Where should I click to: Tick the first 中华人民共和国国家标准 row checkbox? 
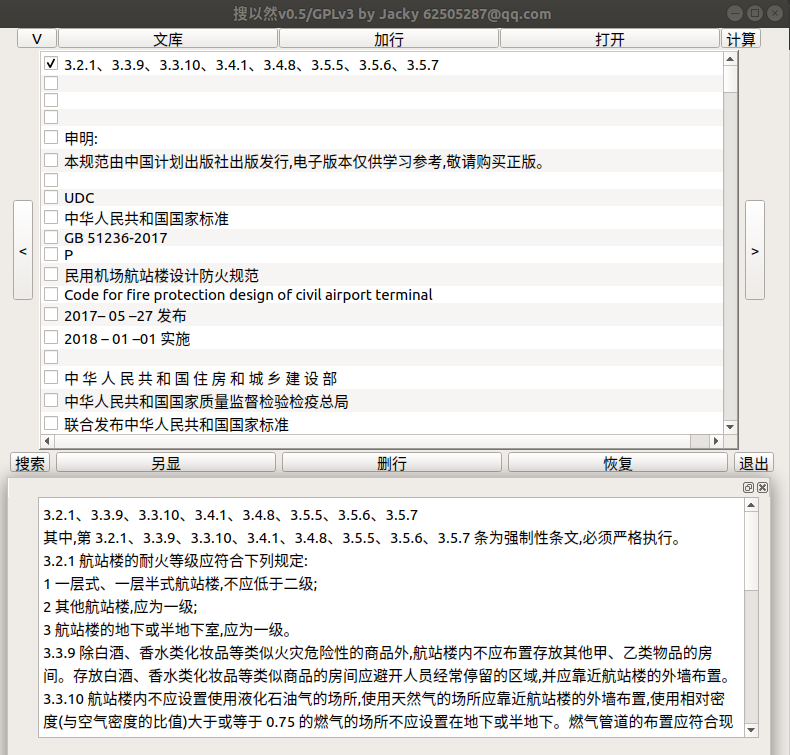tap(51, 217)
